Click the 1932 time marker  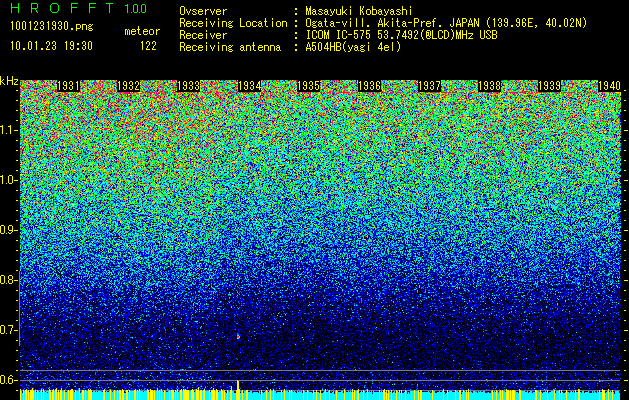click(x=129, y=86)
